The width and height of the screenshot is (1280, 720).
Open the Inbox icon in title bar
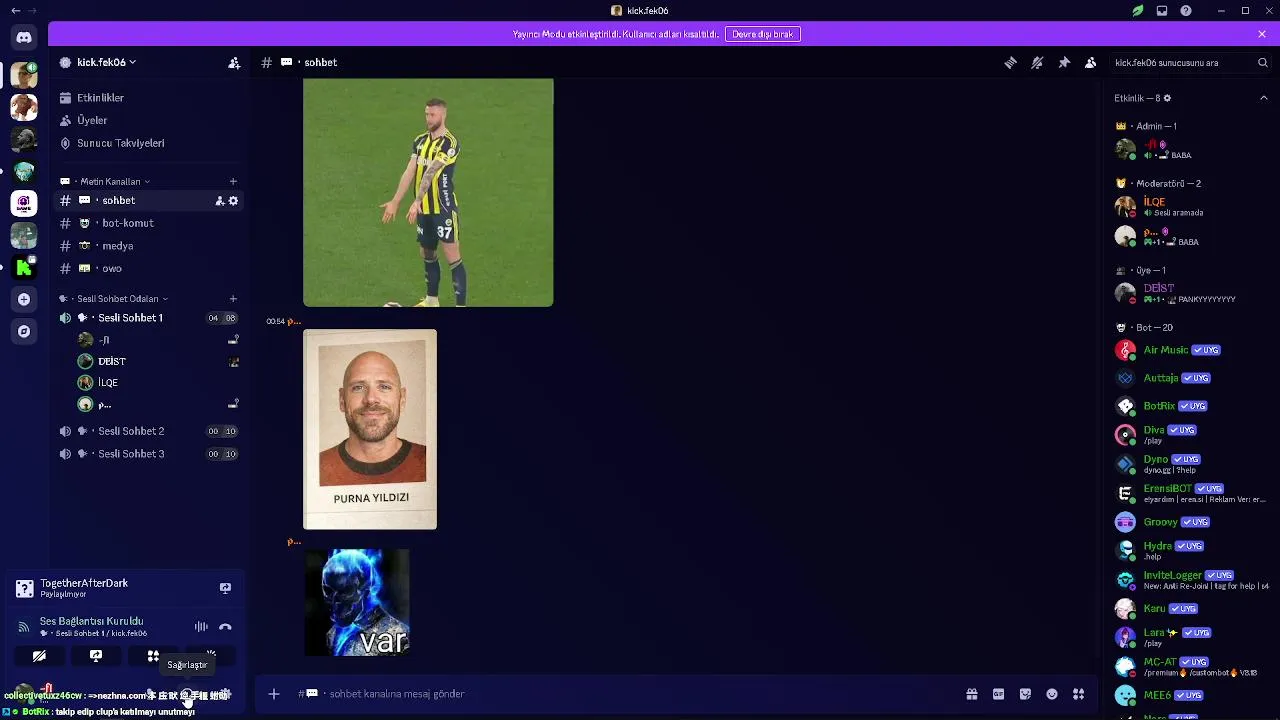[1162, 11]
